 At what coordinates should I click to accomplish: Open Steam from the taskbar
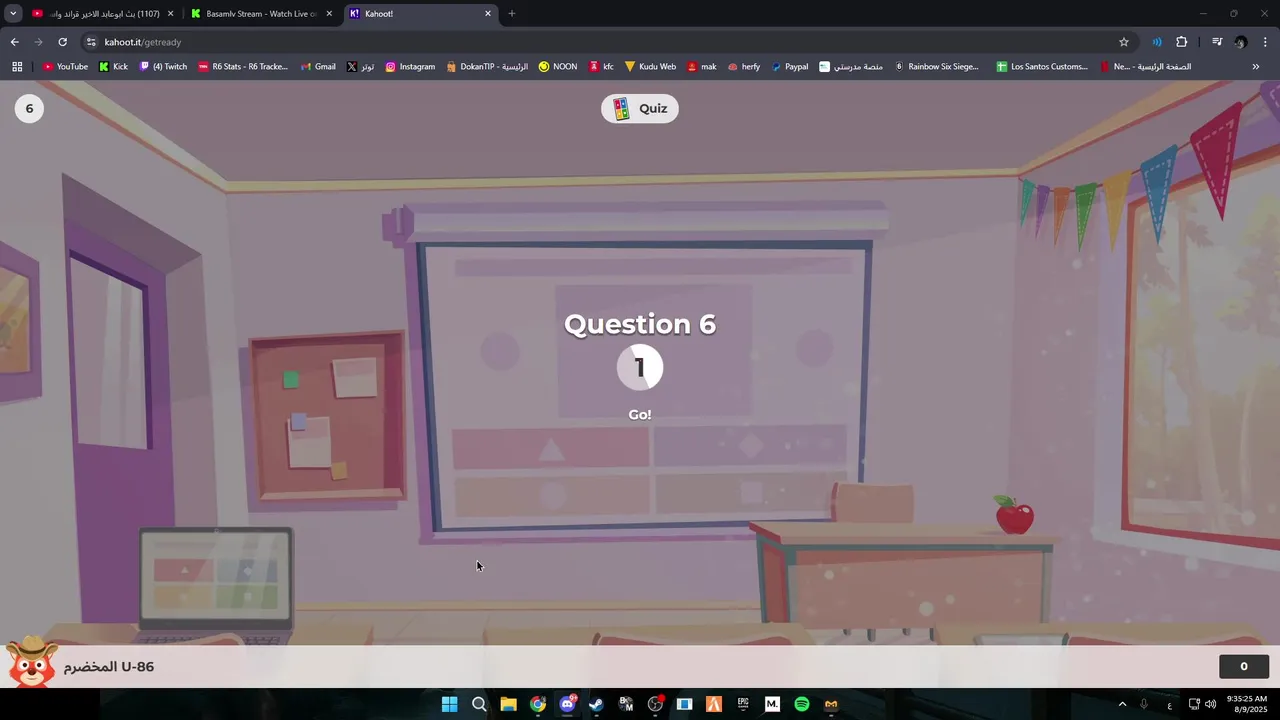click(596, 704)
